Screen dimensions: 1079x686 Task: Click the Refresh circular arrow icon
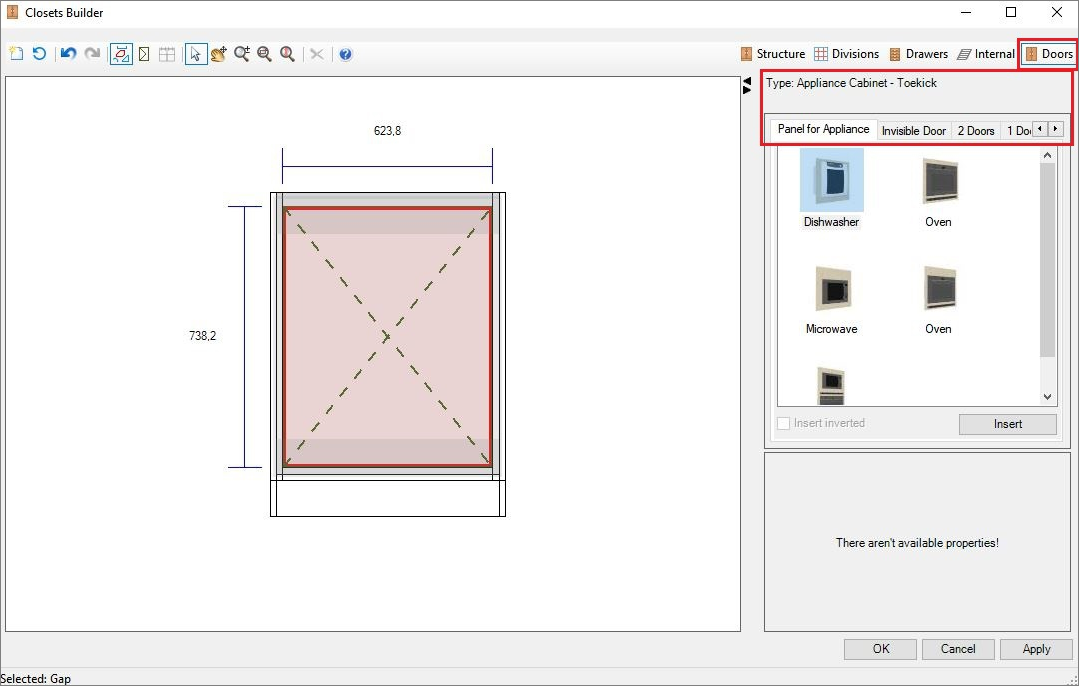point(39,54)
